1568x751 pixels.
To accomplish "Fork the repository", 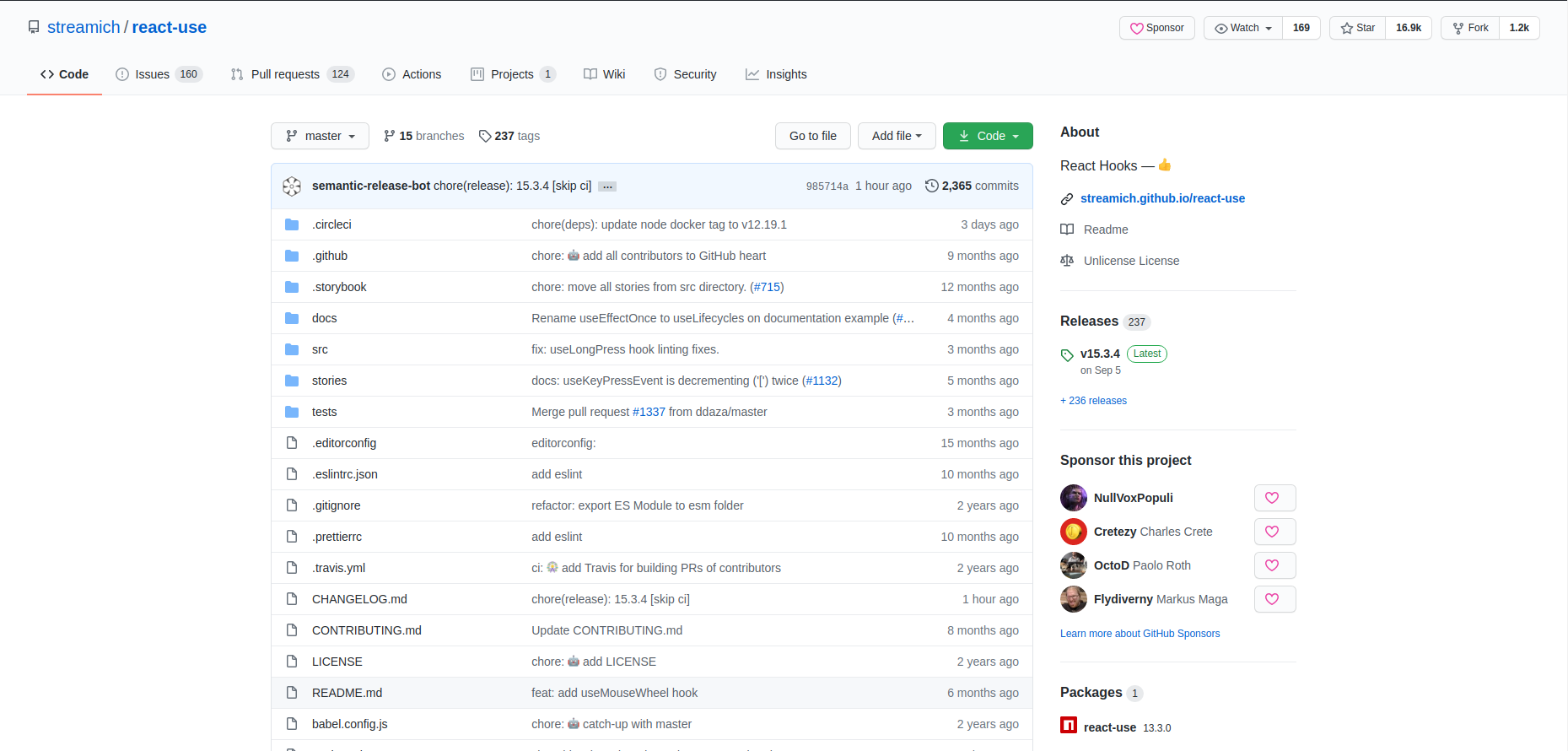I will tap(1470, 28).
